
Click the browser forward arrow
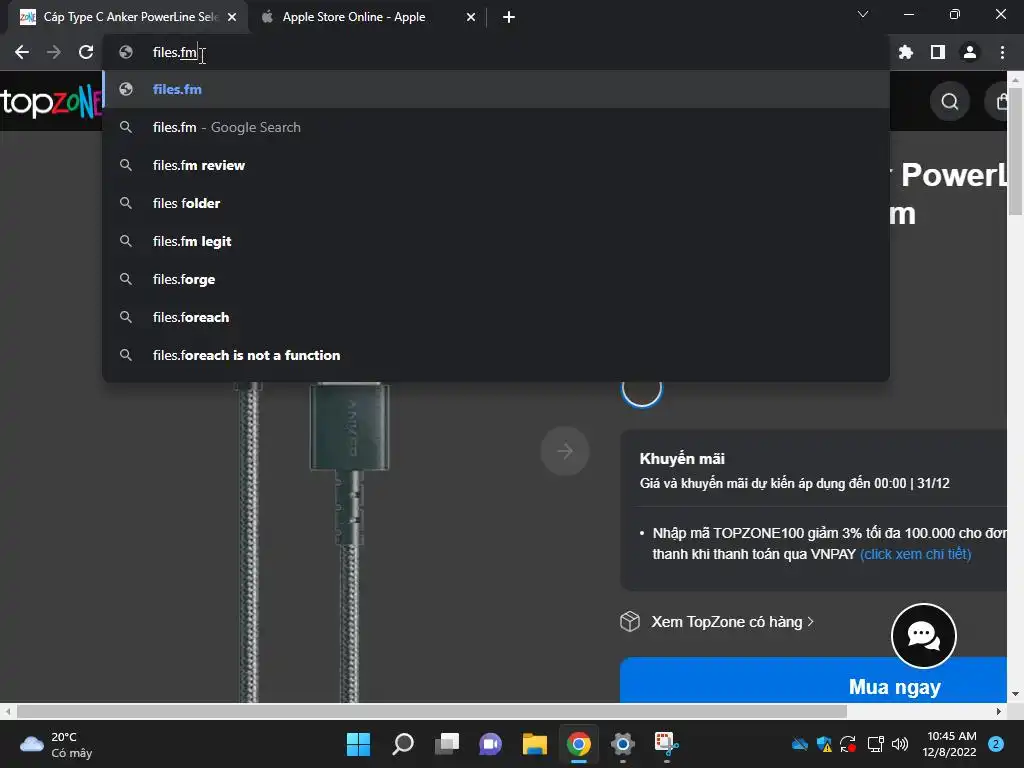pyautogui.click(x=54, y=52)
